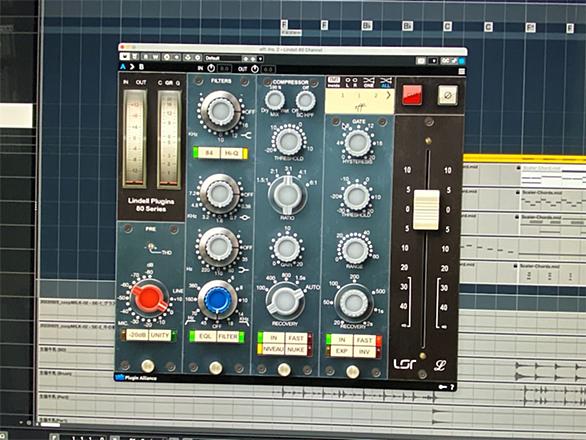Select the TMT ONE mode
The width and height of the screenshot is (586, 440).
click(x=368, y=82)
